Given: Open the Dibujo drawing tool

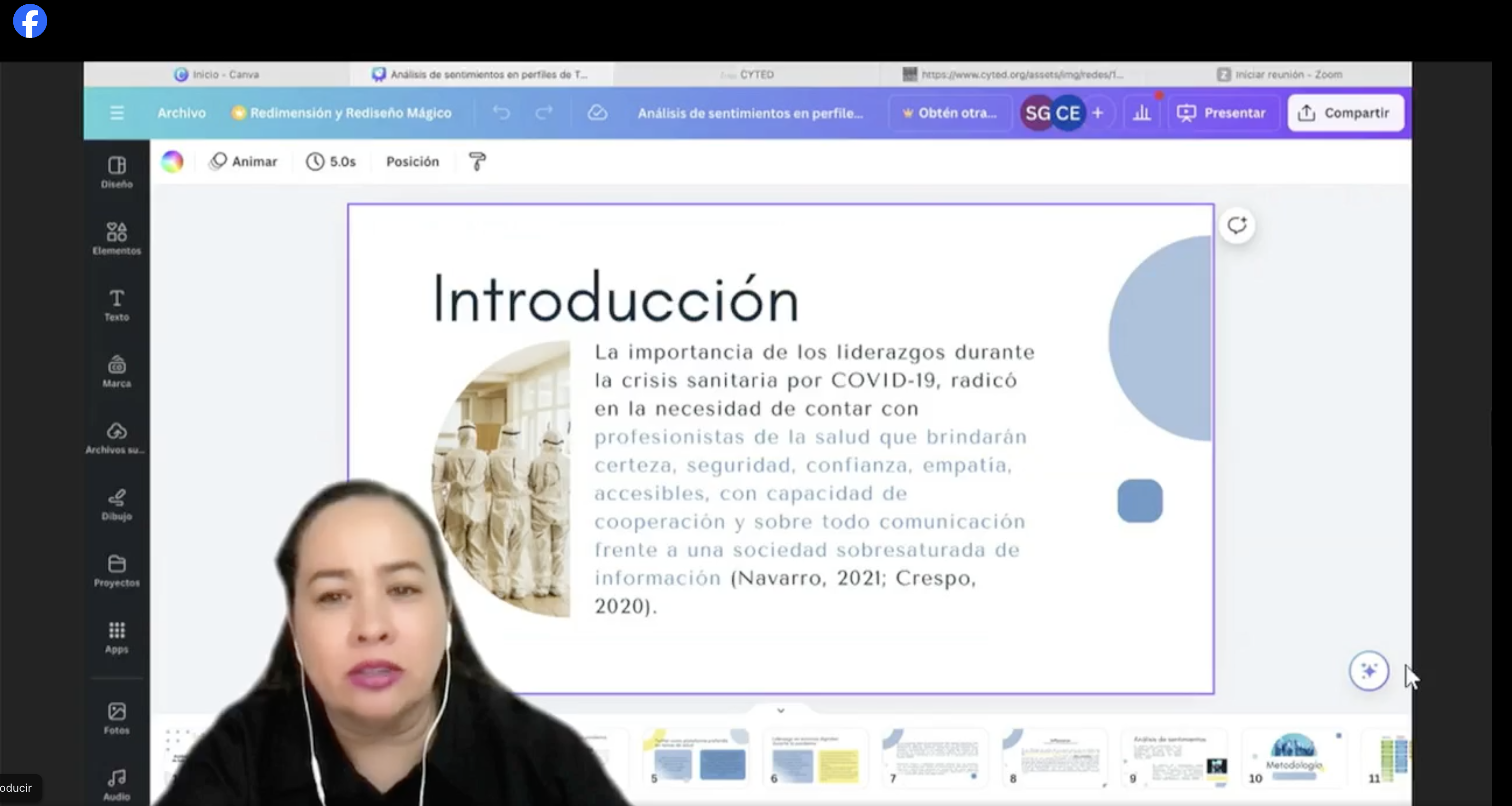Looking at the screenshot, I should click(x=116, y=504).
